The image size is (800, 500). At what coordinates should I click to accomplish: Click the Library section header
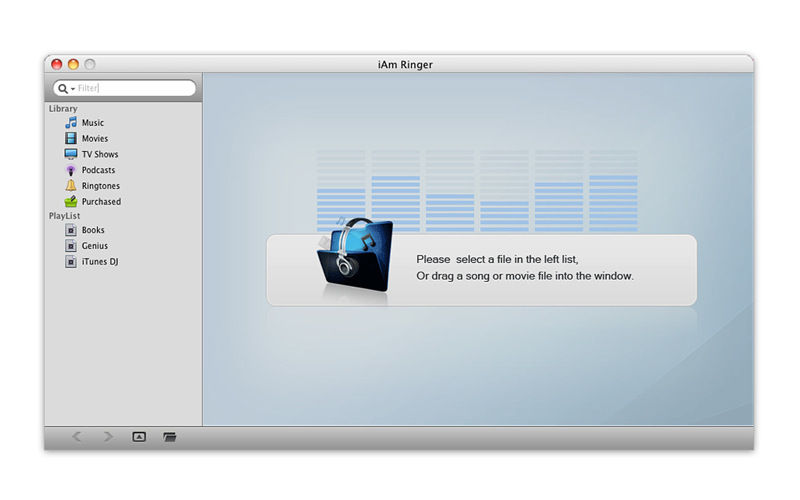click(63, 109)
